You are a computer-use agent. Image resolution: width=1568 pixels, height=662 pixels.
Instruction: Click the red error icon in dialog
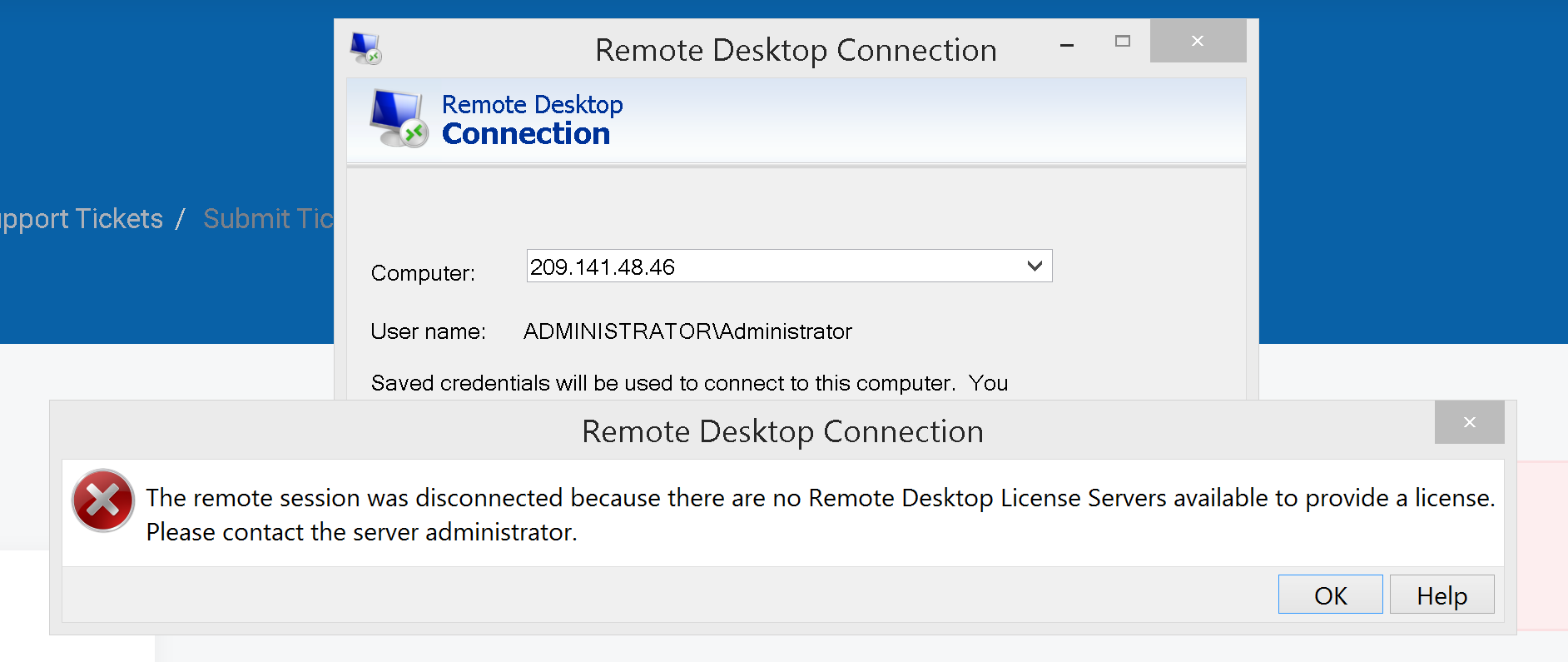coord(103,500)
